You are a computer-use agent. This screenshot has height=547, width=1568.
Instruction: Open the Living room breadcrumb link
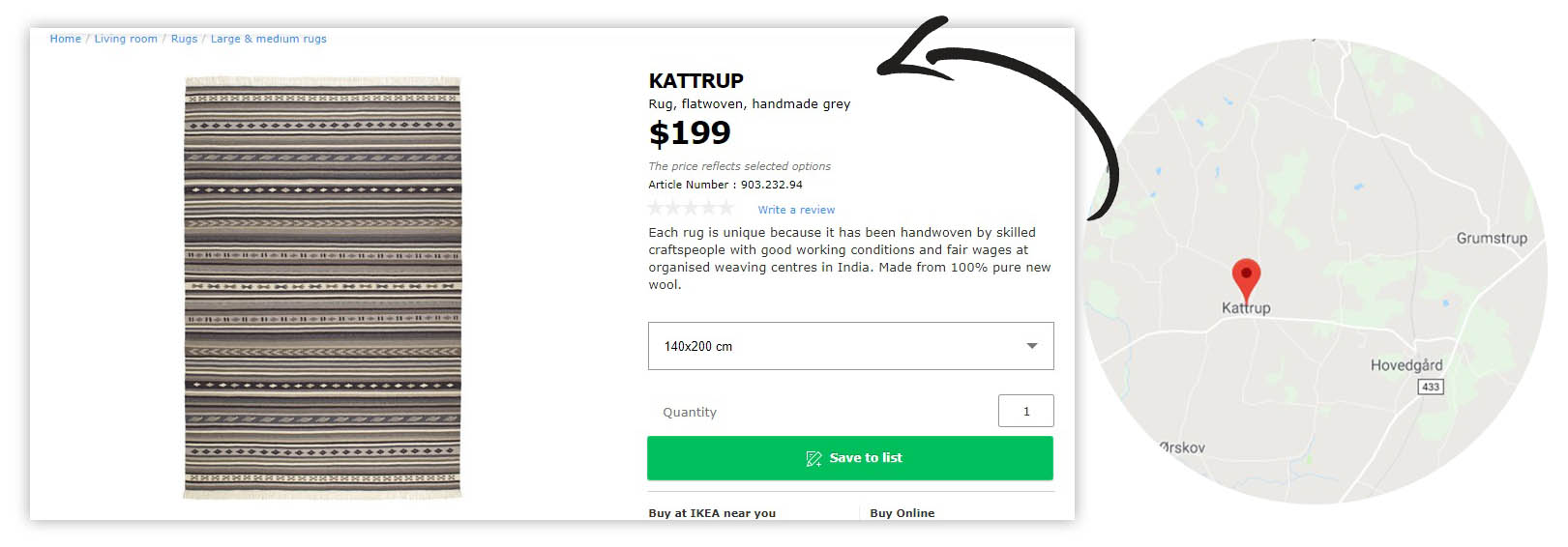126,39
